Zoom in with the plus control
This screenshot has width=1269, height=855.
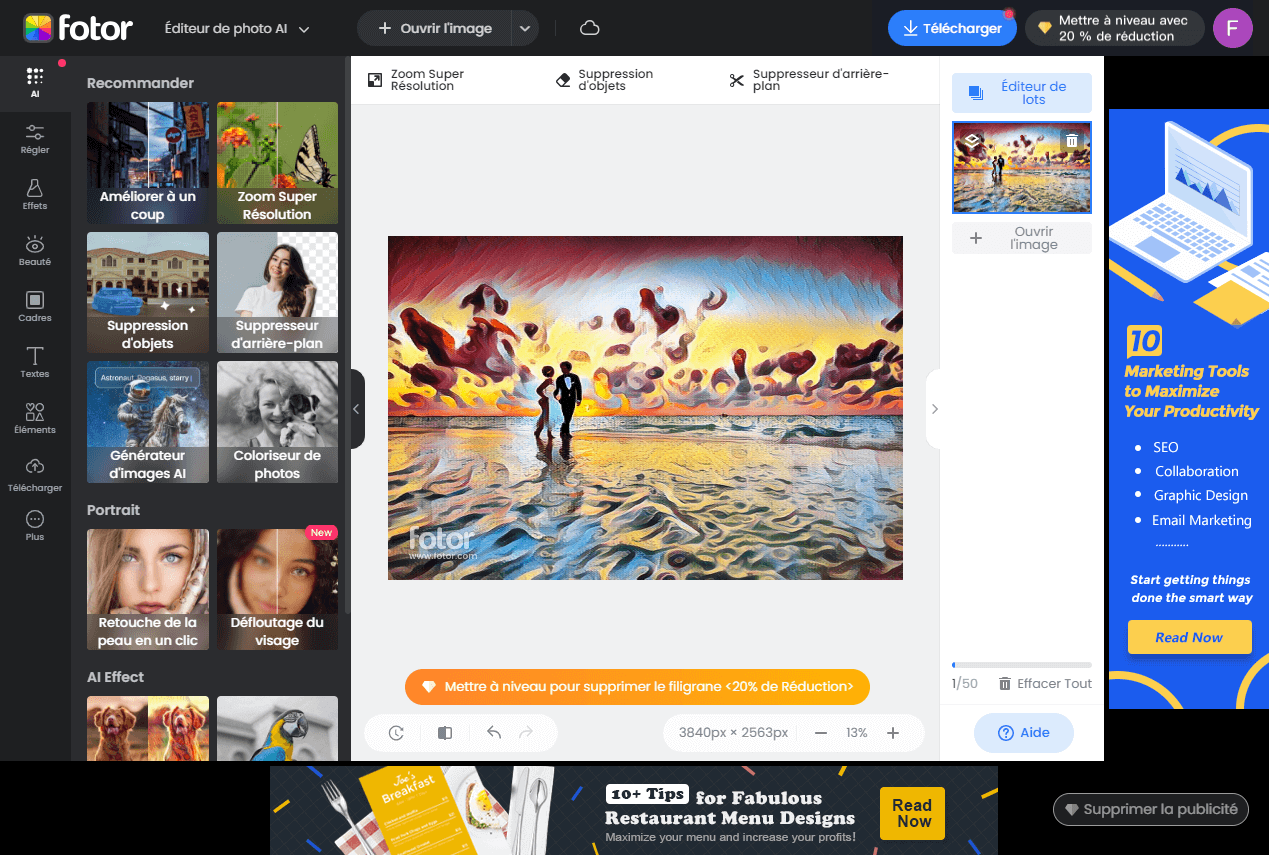(x=893, y=733)
